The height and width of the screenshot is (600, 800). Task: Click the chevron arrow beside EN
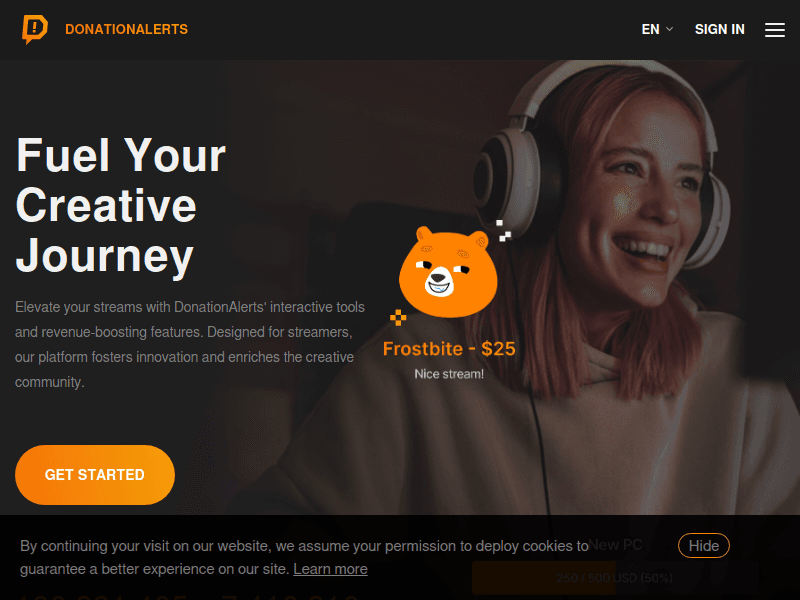click(x=669, y=29)
